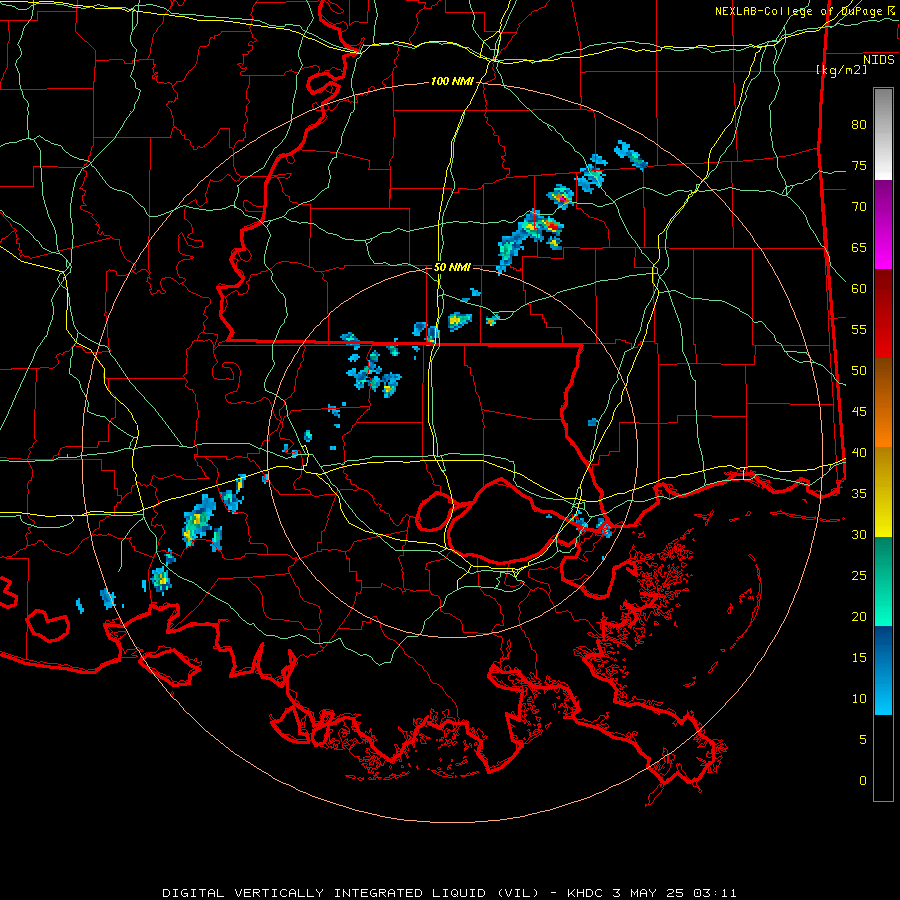Viewport: 900px width, 900px height.
Task: Click the "100 NMI" range ring label
Action: (x=452, y=82)
